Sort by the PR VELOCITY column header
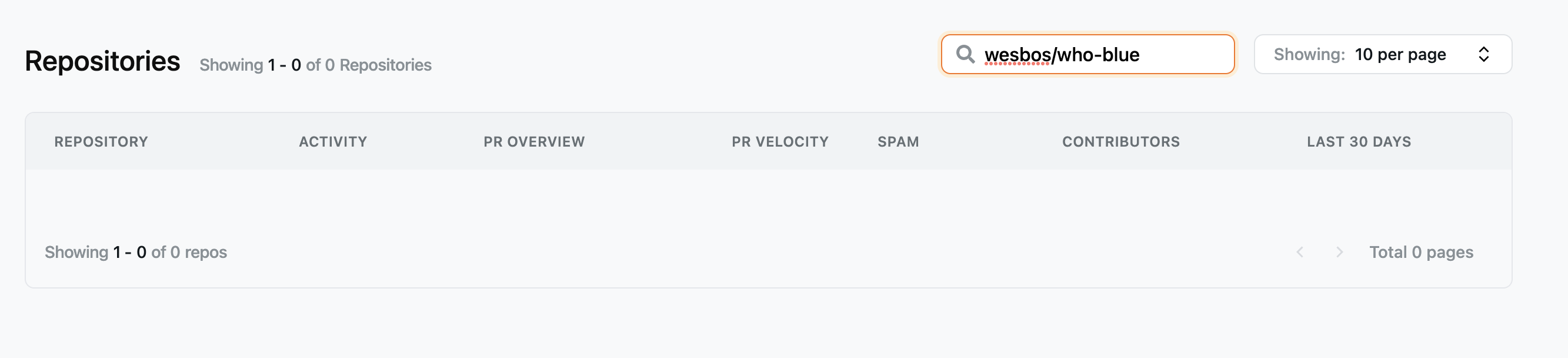 (x=781, y=141)
